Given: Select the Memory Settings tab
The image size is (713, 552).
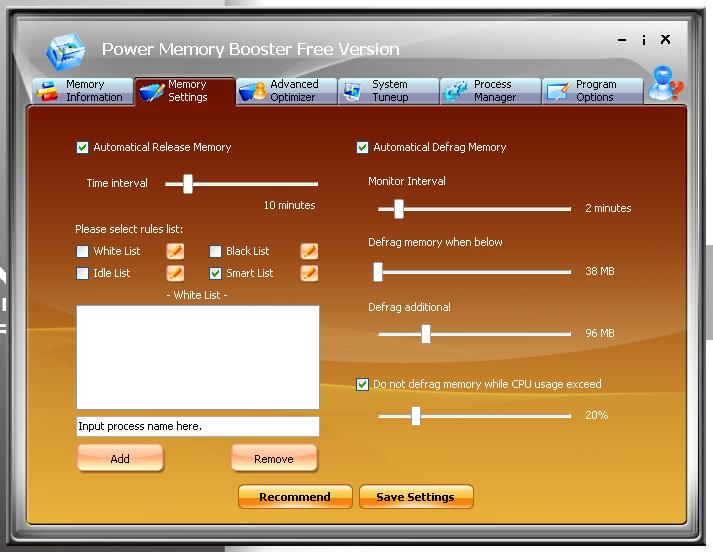Looking at the screenshot, I should tap(185, 91).
